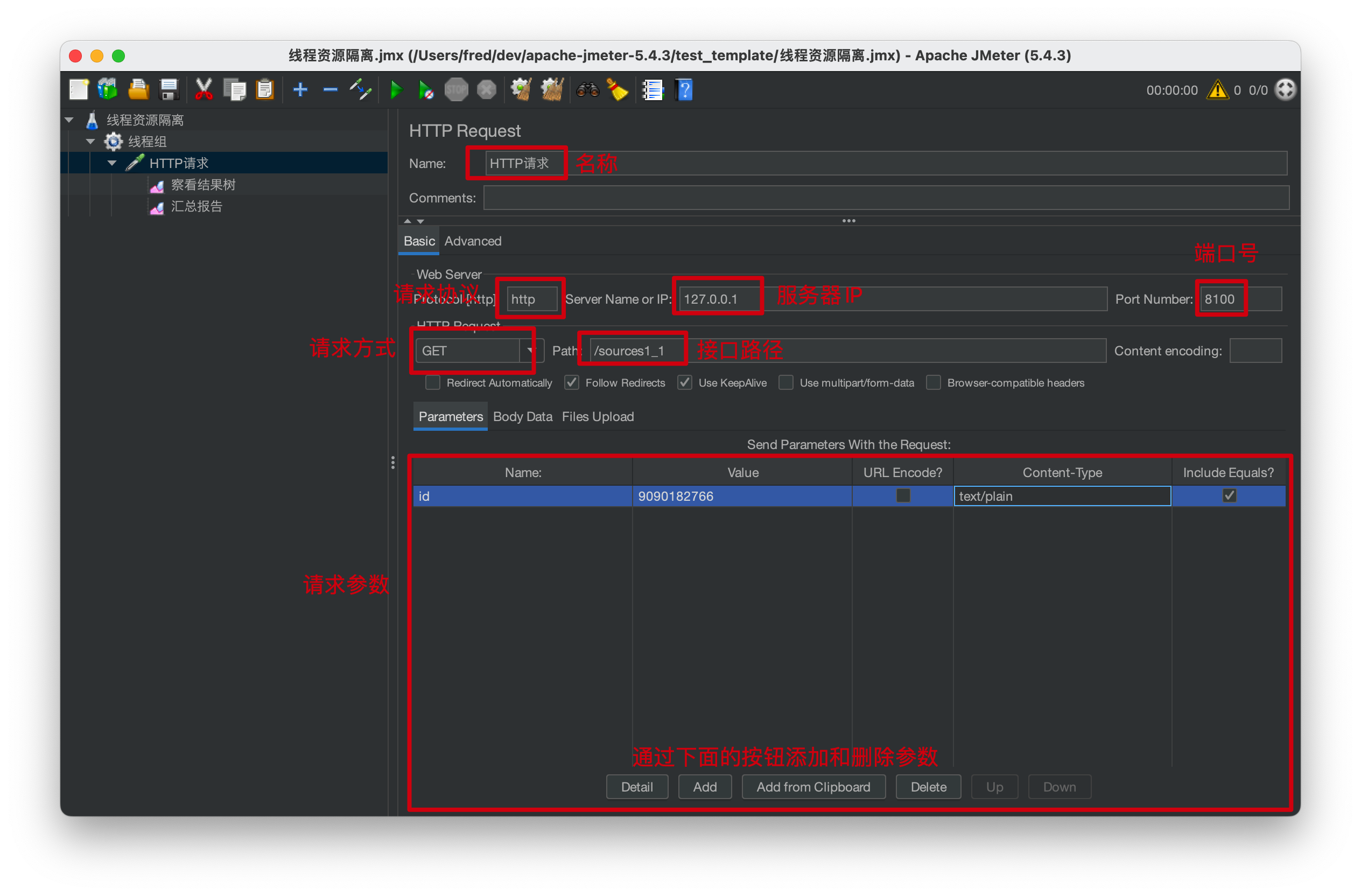Viewport: 1361px width, 896px height.
Task: Click the warning triangle log icon
Action: 1217,90
